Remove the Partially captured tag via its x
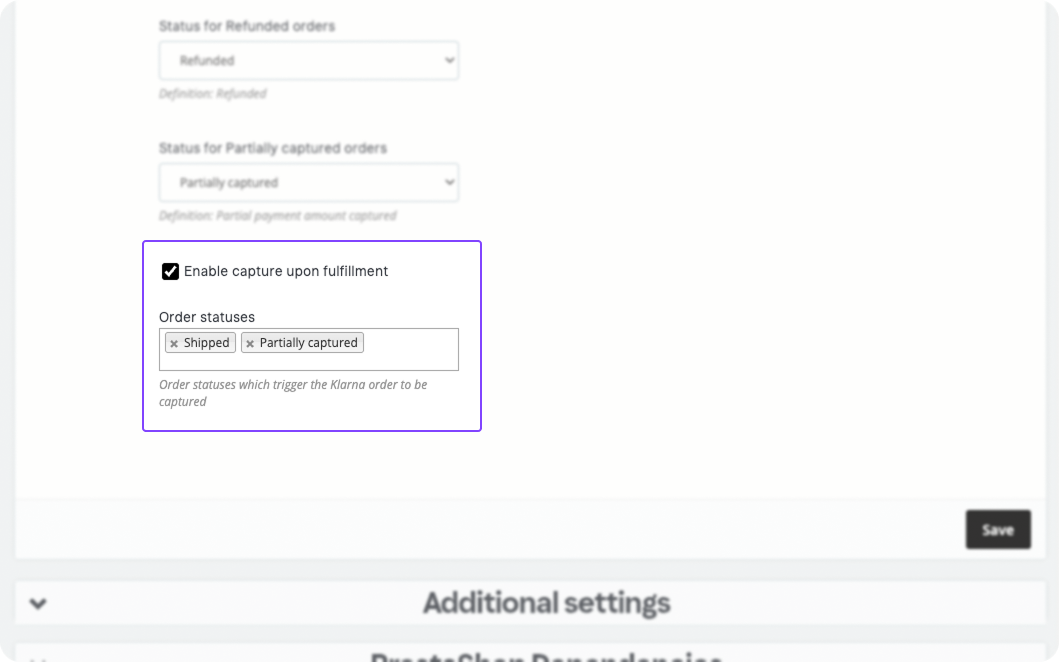This screenshot has width=1059, height=662. coord(250,344)
